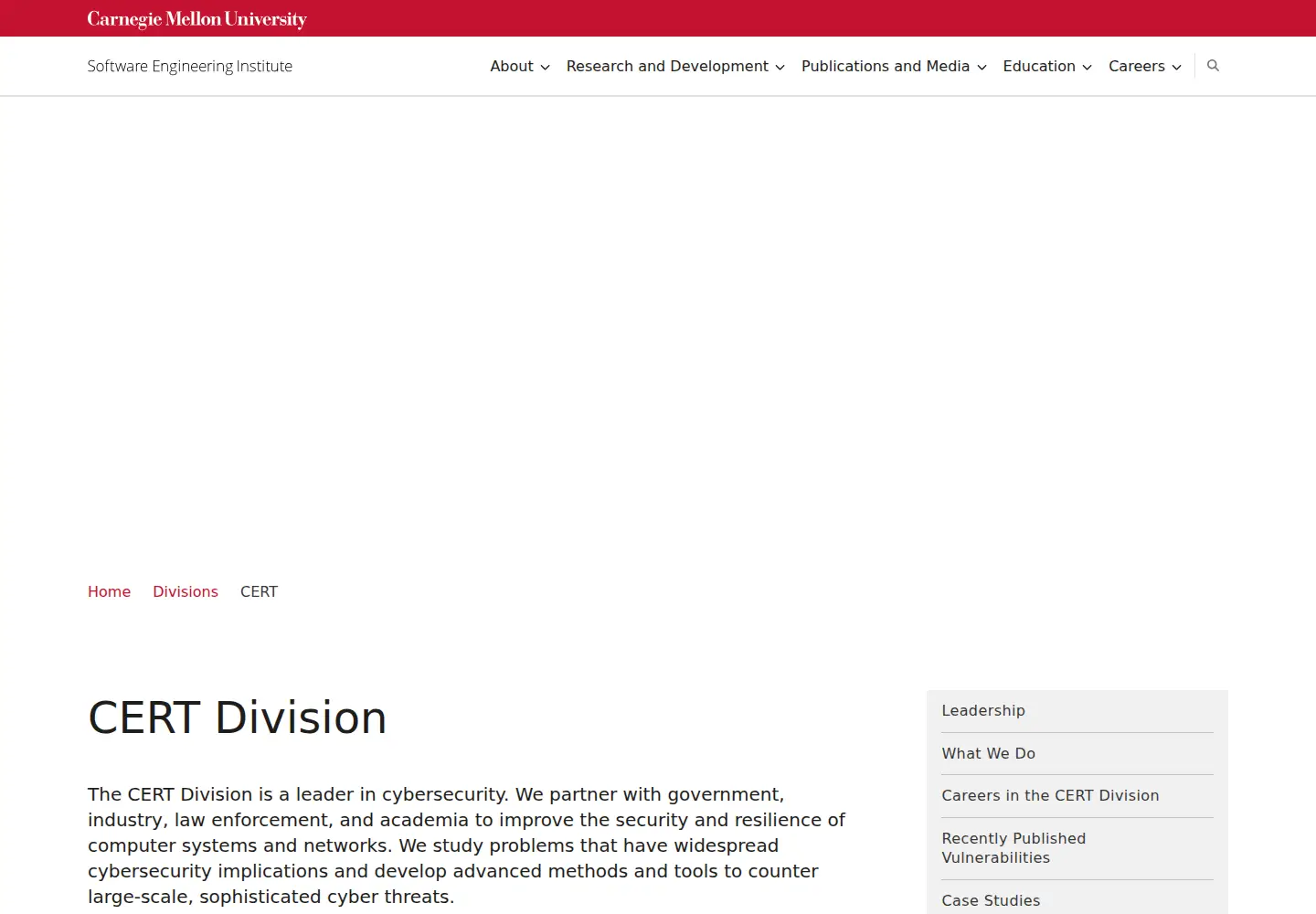Click the search magnifier icon

click(1213, 66)
